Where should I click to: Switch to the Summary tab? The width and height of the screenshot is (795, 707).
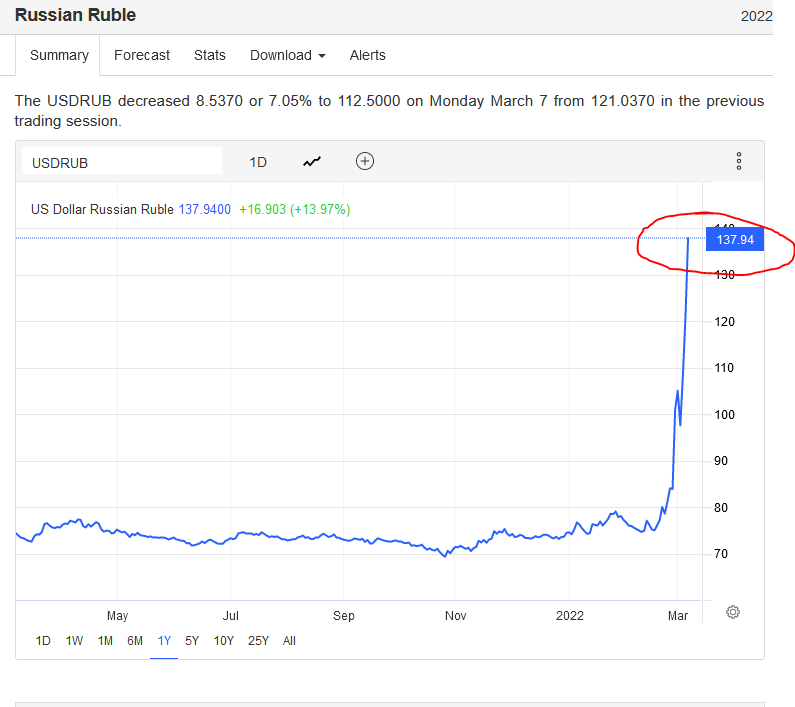pos(59,55)
